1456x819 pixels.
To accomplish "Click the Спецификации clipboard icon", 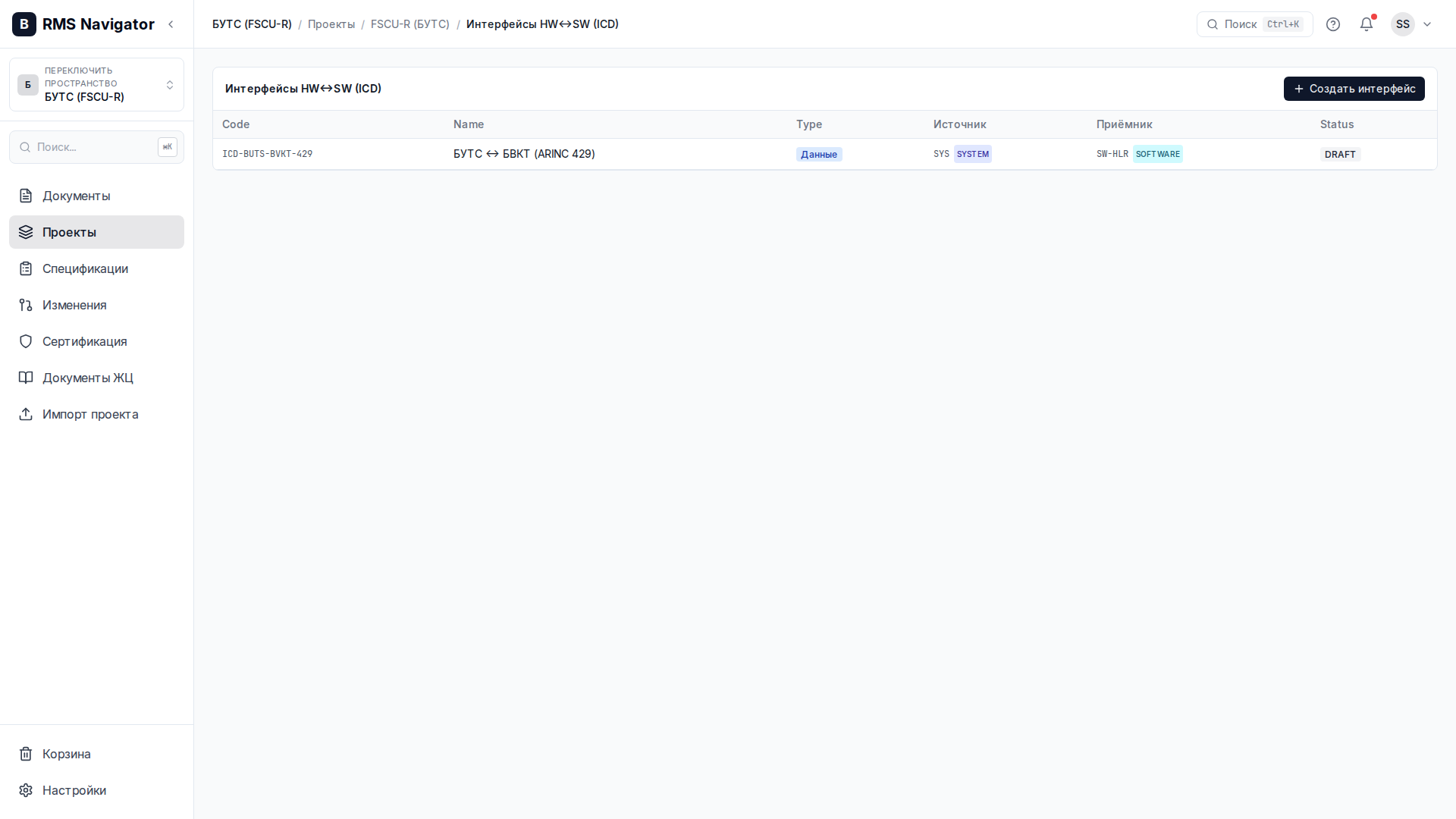I will pos(26,268).
